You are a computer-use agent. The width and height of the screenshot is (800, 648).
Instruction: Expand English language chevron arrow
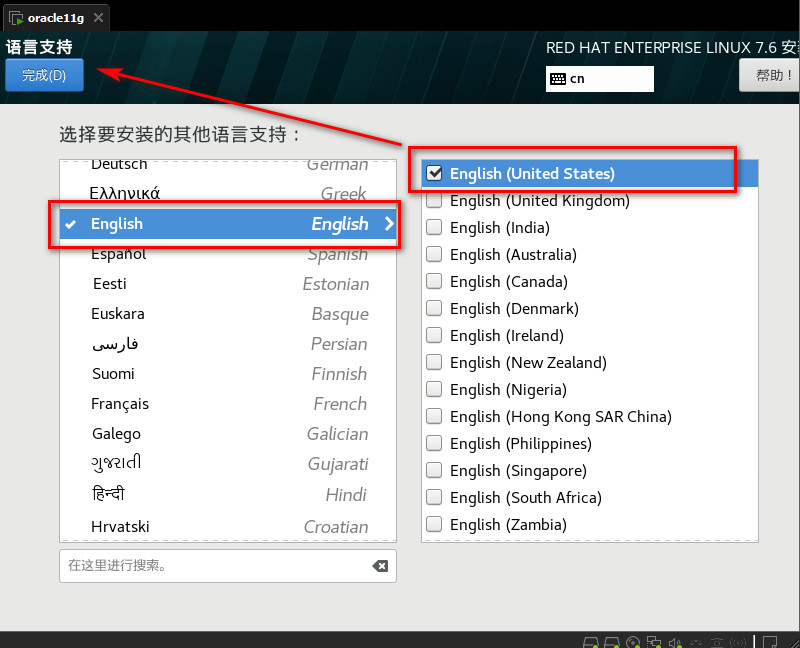[388, 224]
